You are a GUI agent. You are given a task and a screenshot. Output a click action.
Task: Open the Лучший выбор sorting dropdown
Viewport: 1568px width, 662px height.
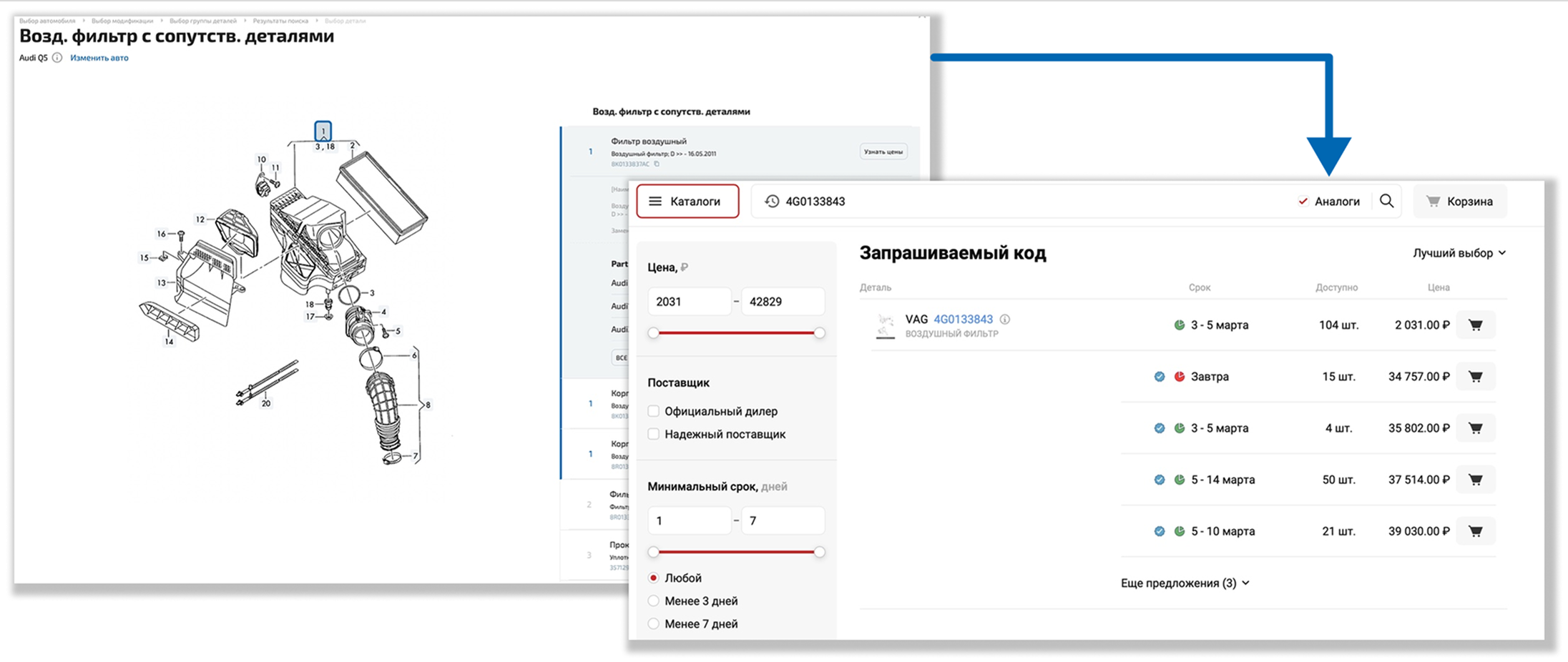pos(1457,252)
